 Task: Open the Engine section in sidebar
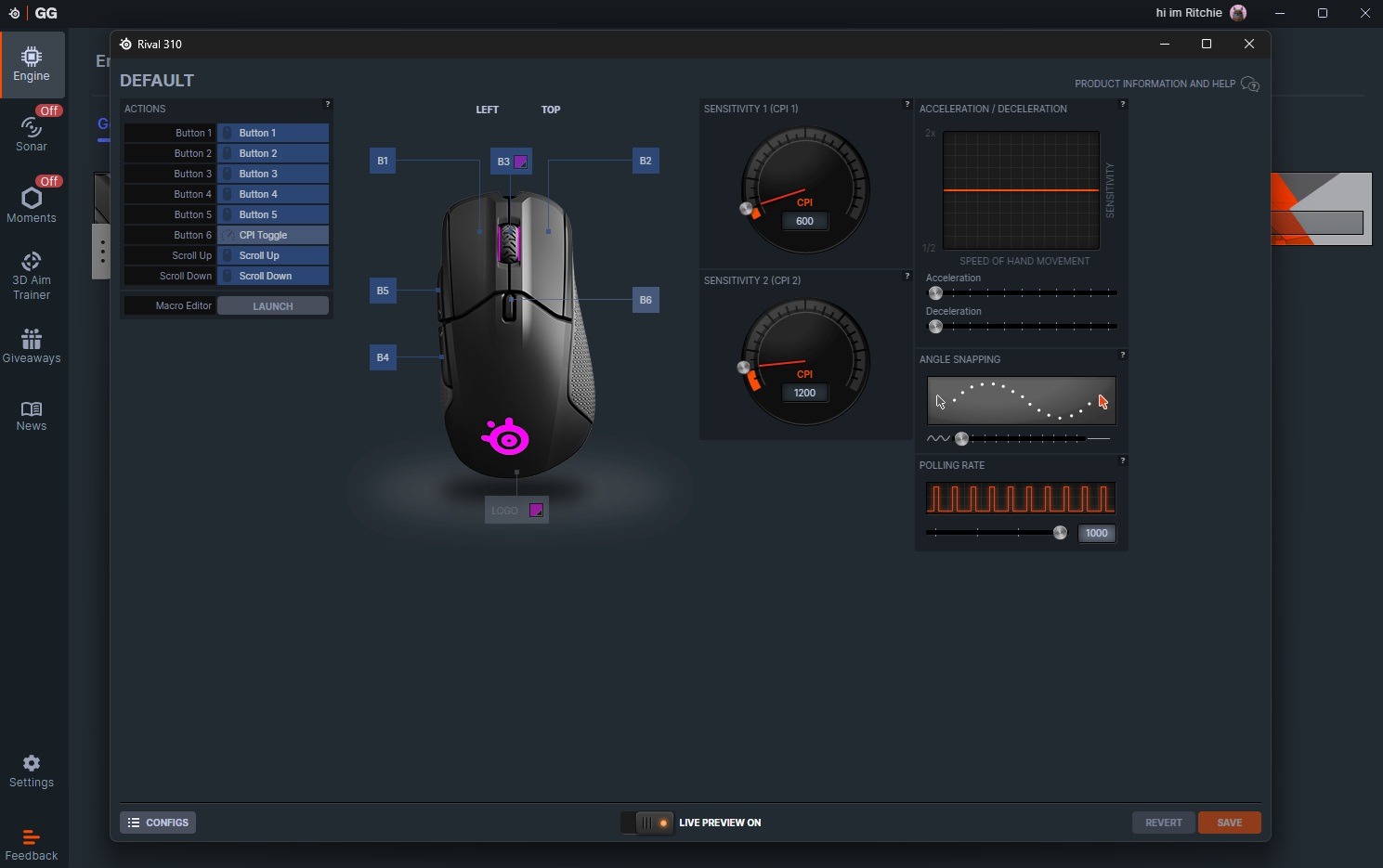pos(32,64)
